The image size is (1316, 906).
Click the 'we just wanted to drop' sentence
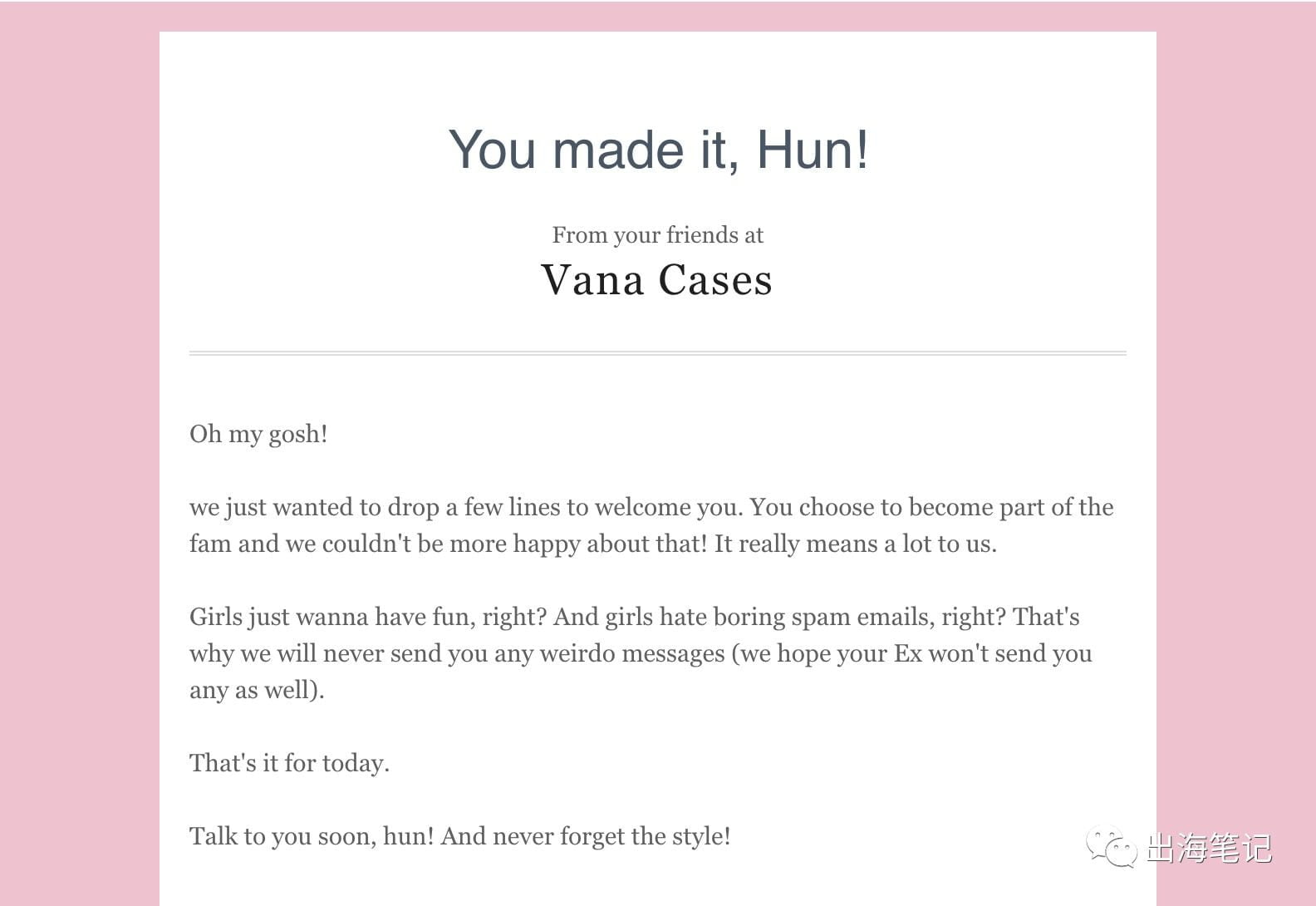[x=468, y=507]
